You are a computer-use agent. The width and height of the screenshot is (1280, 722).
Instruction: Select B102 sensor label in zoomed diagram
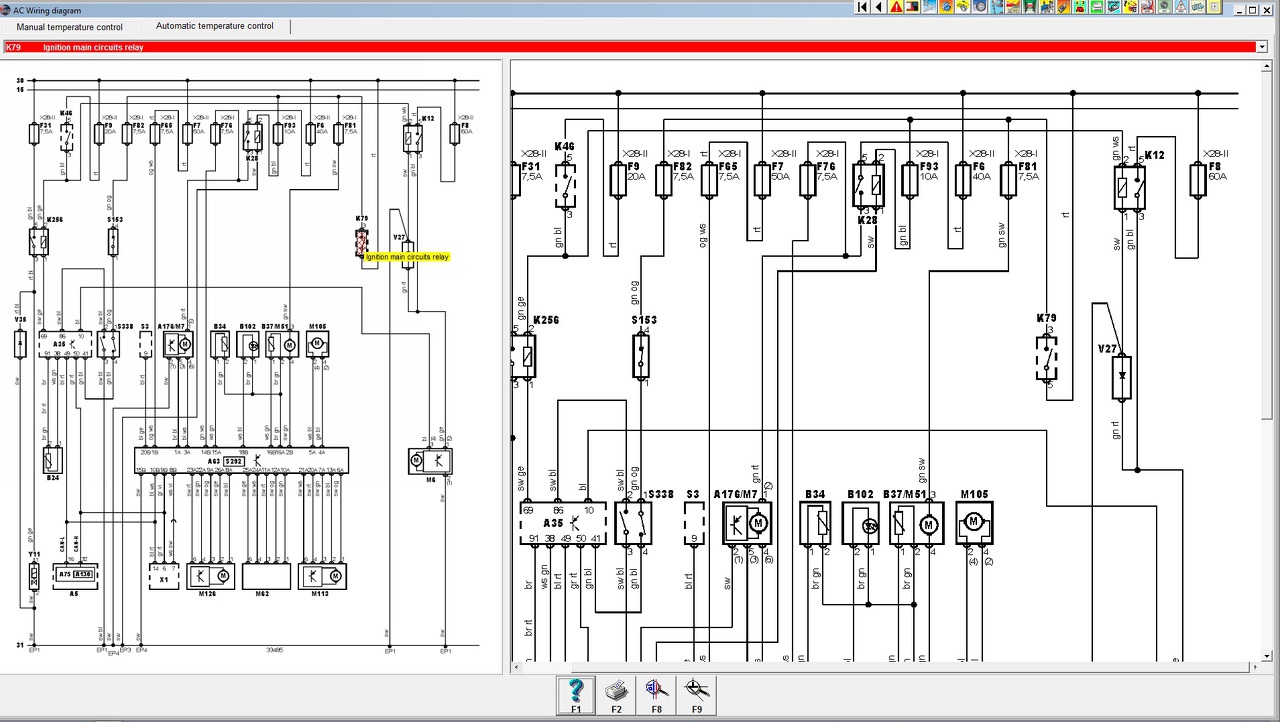pyautogui.click(x=860, y=495)
